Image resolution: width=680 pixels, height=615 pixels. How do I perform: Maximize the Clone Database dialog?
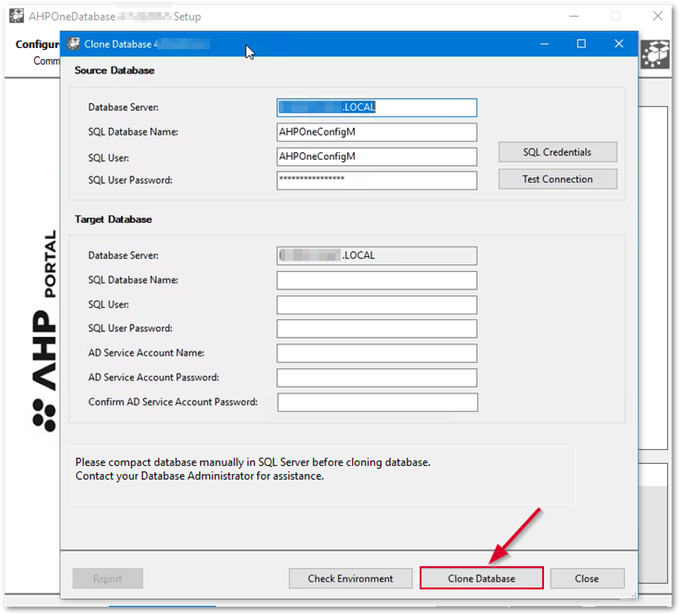[581, 44]
